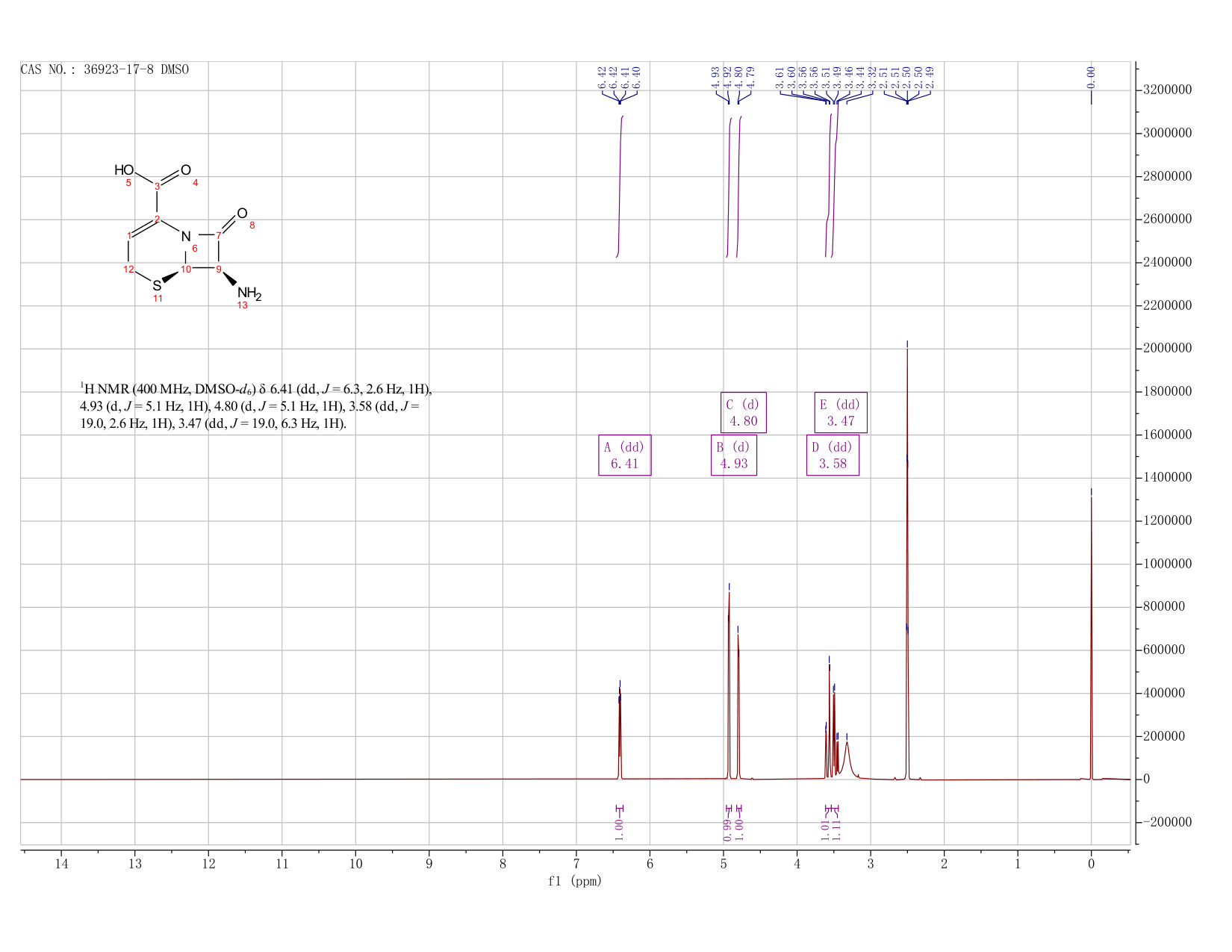Select integral value 1.01 below the axis

click(x=826, y=829)
